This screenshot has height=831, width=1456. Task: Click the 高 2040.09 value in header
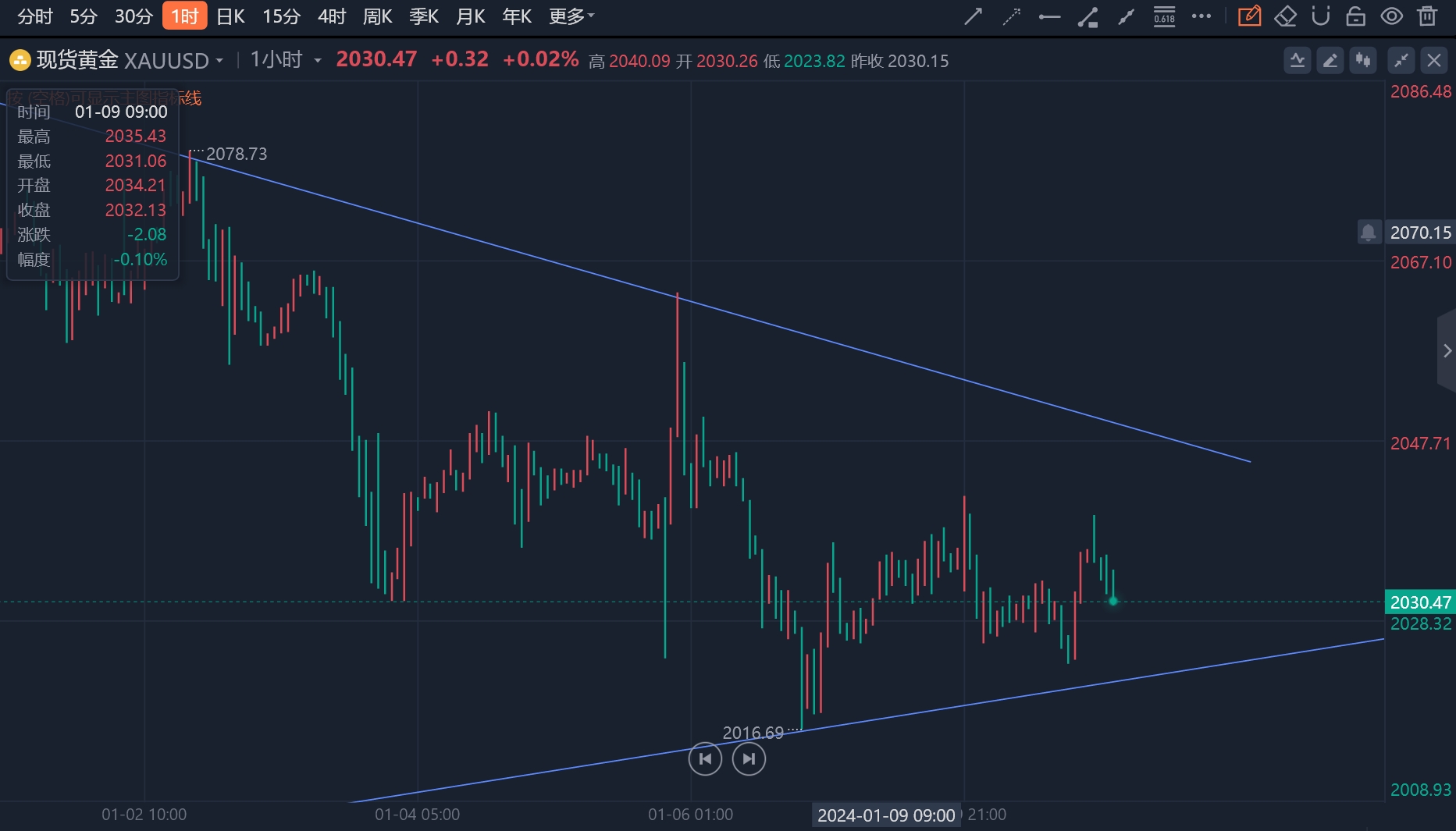(629, 61)
